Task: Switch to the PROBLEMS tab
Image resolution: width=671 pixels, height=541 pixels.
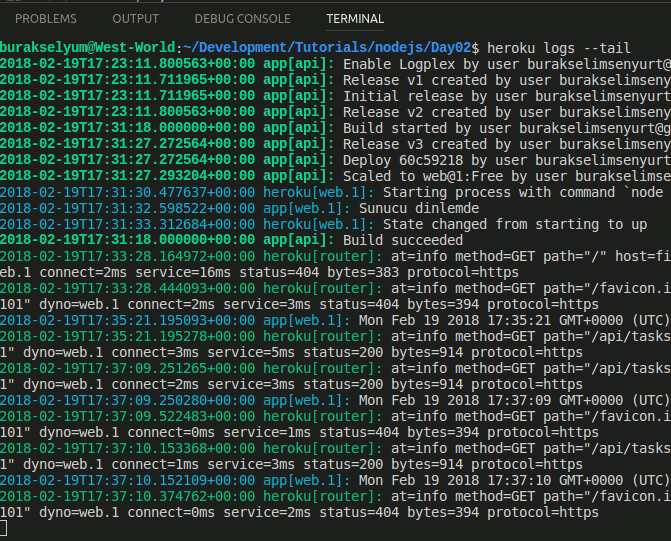Action: 46,18
